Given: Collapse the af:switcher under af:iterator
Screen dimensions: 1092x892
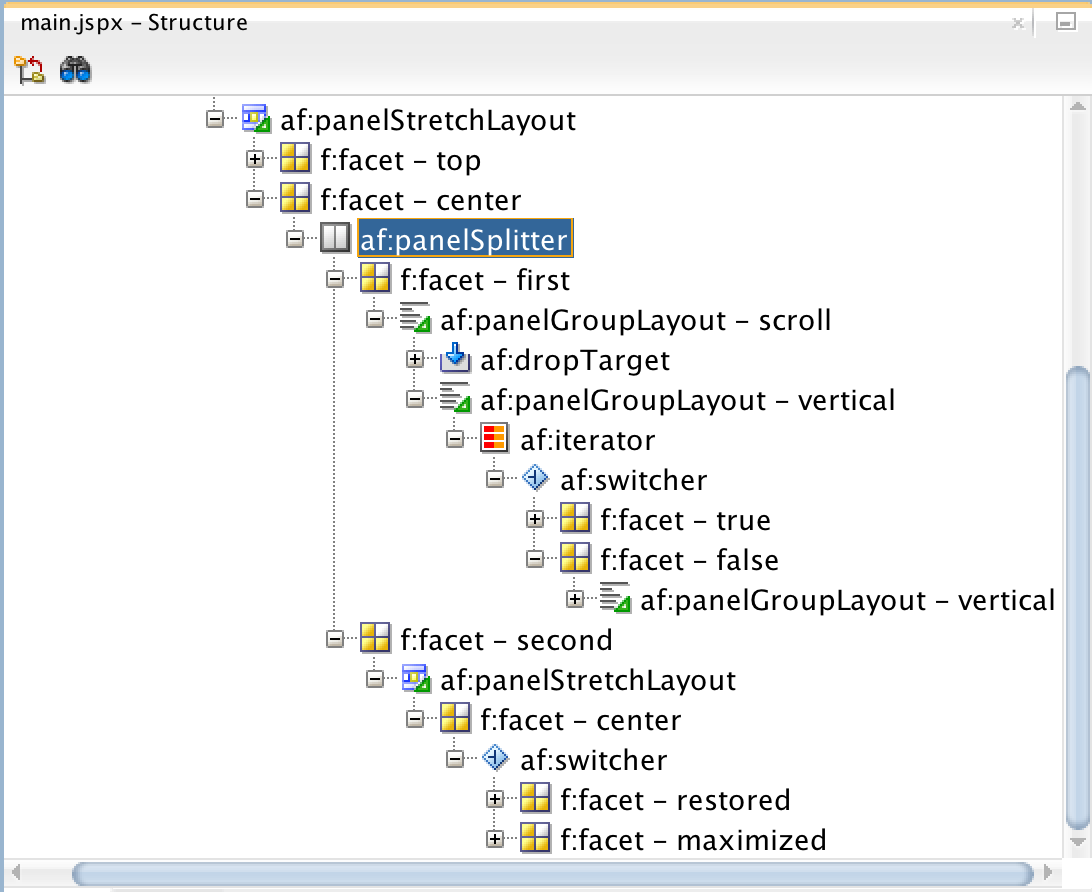Looking at the screenshot, I should 496,479.
